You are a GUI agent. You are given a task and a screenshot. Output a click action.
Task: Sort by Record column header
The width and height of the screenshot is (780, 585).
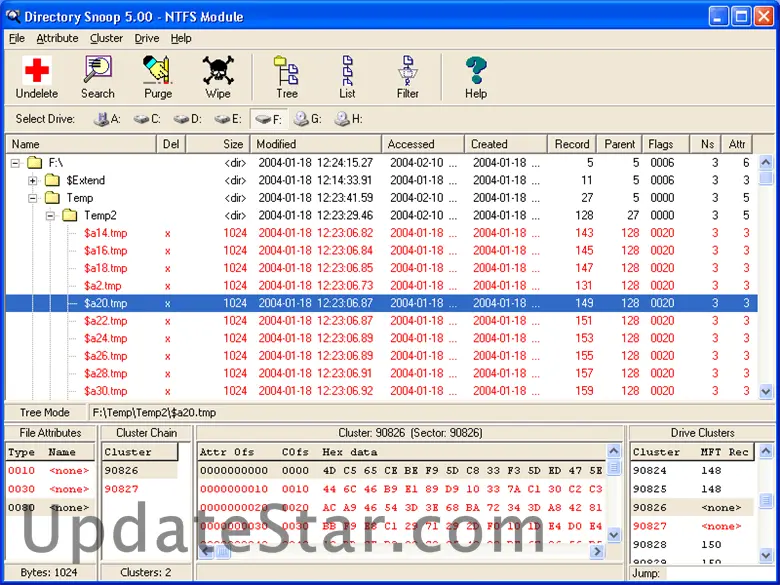pos(572,144)
